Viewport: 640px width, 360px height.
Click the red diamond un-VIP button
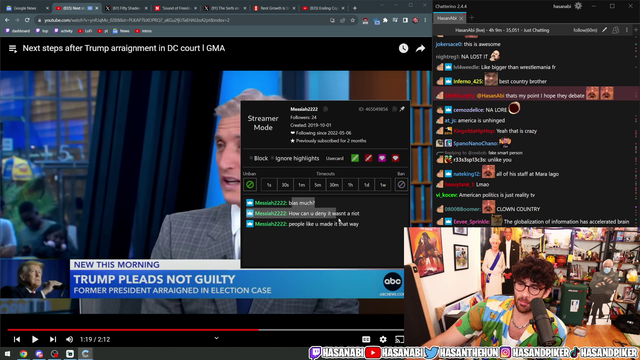395,158
